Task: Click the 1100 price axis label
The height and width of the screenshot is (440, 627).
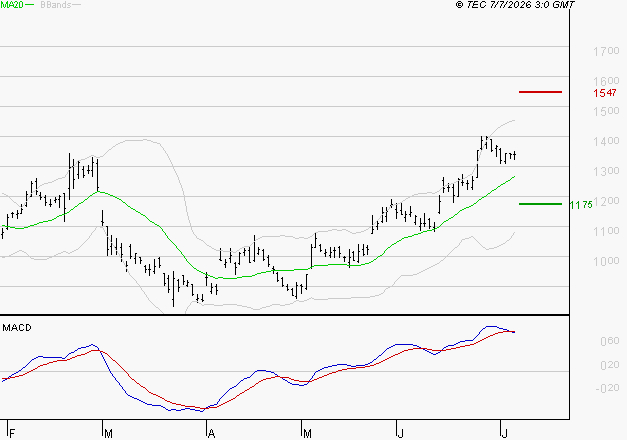Action: click(x=606, y=231)
